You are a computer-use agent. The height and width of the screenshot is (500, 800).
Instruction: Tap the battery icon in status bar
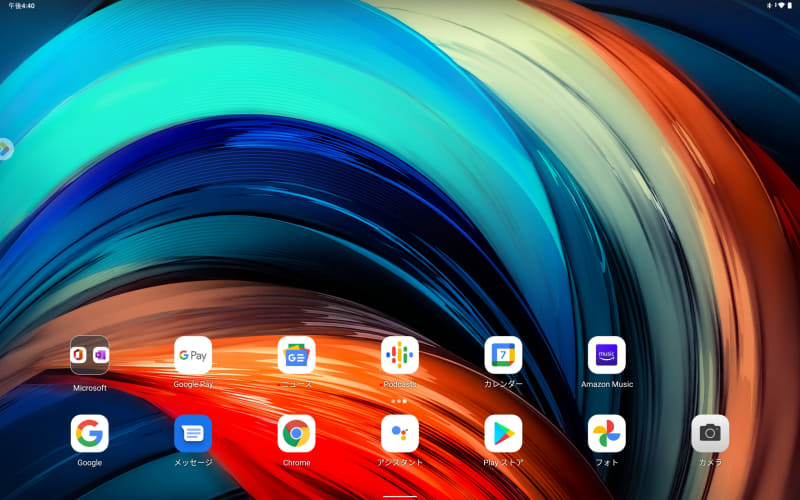(790, 6)
